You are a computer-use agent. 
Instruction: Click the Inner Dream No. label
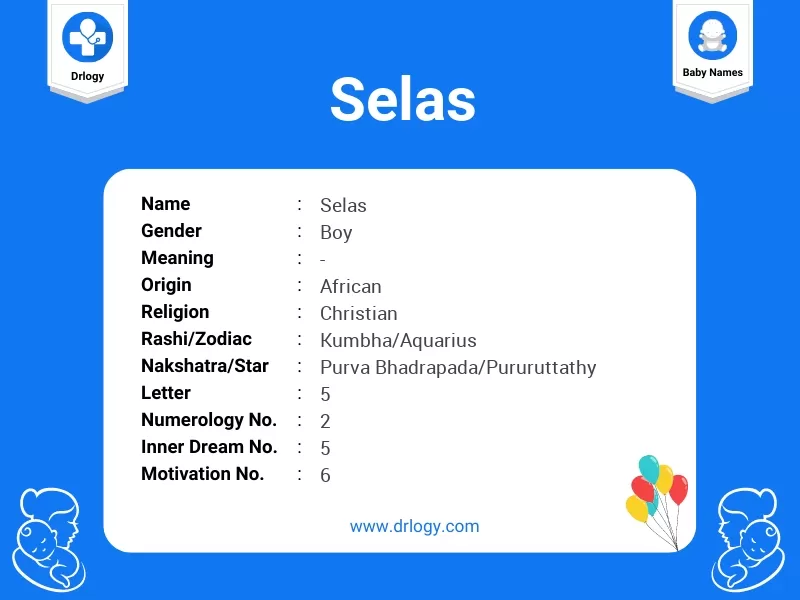coord(208,447)
